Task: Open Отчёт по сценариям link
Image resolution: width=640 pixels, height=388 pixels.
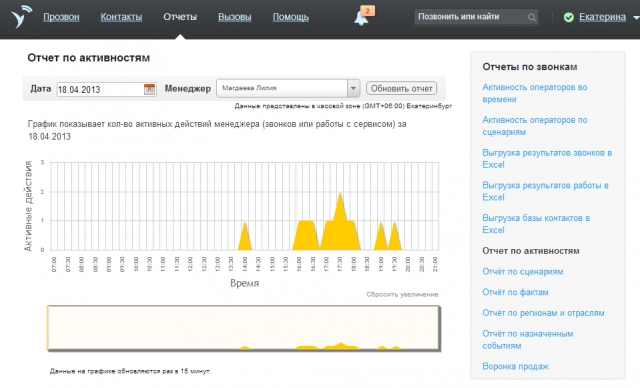Action: pos(522,272)
